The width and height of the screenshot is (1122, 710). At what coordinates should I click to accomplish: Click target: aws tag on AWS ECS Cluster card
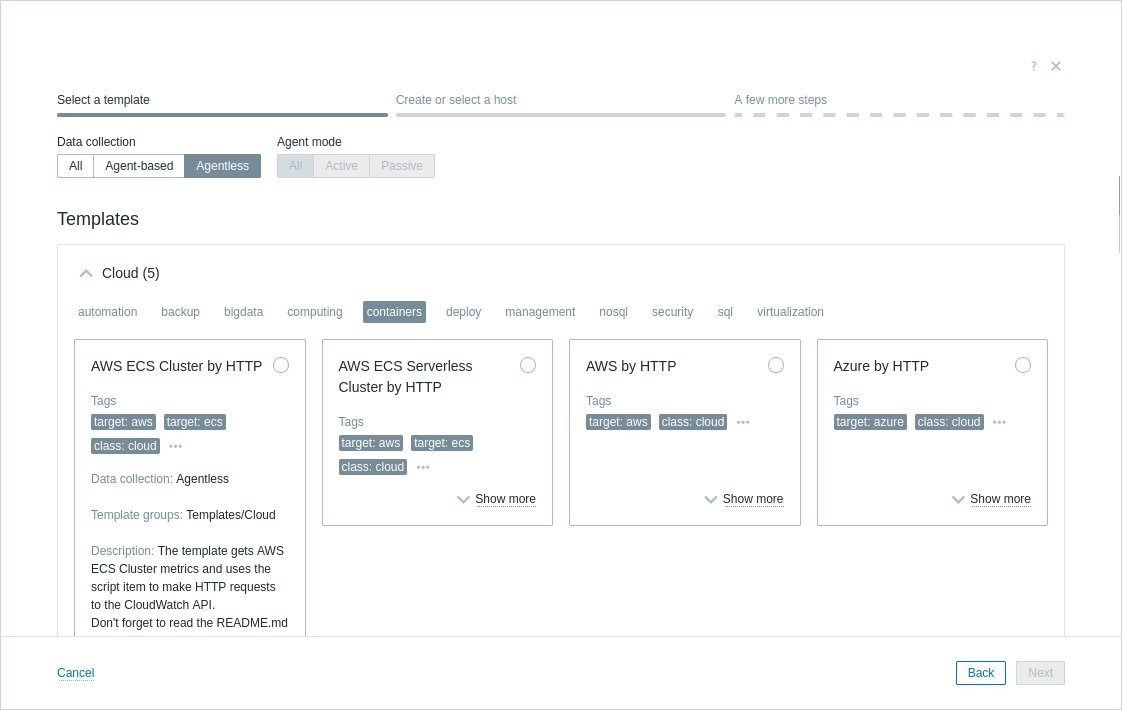coord(123,422)
